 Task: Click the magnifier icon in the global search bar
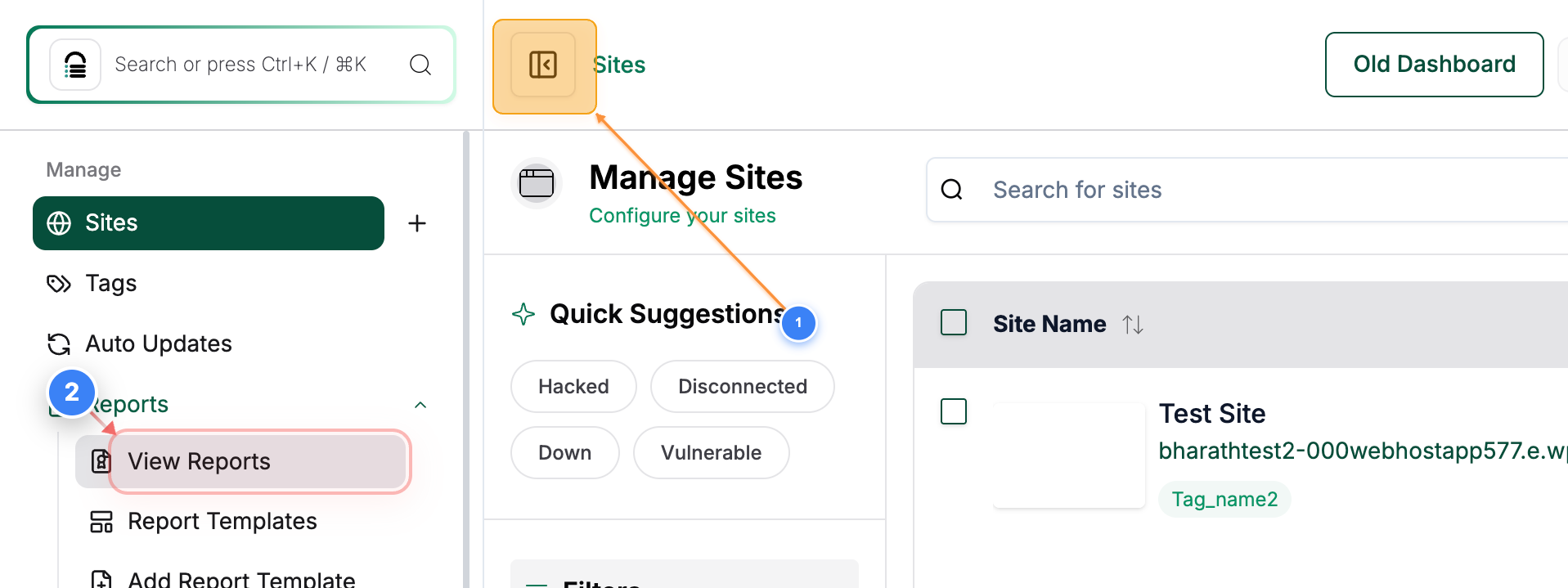[420, 65]
